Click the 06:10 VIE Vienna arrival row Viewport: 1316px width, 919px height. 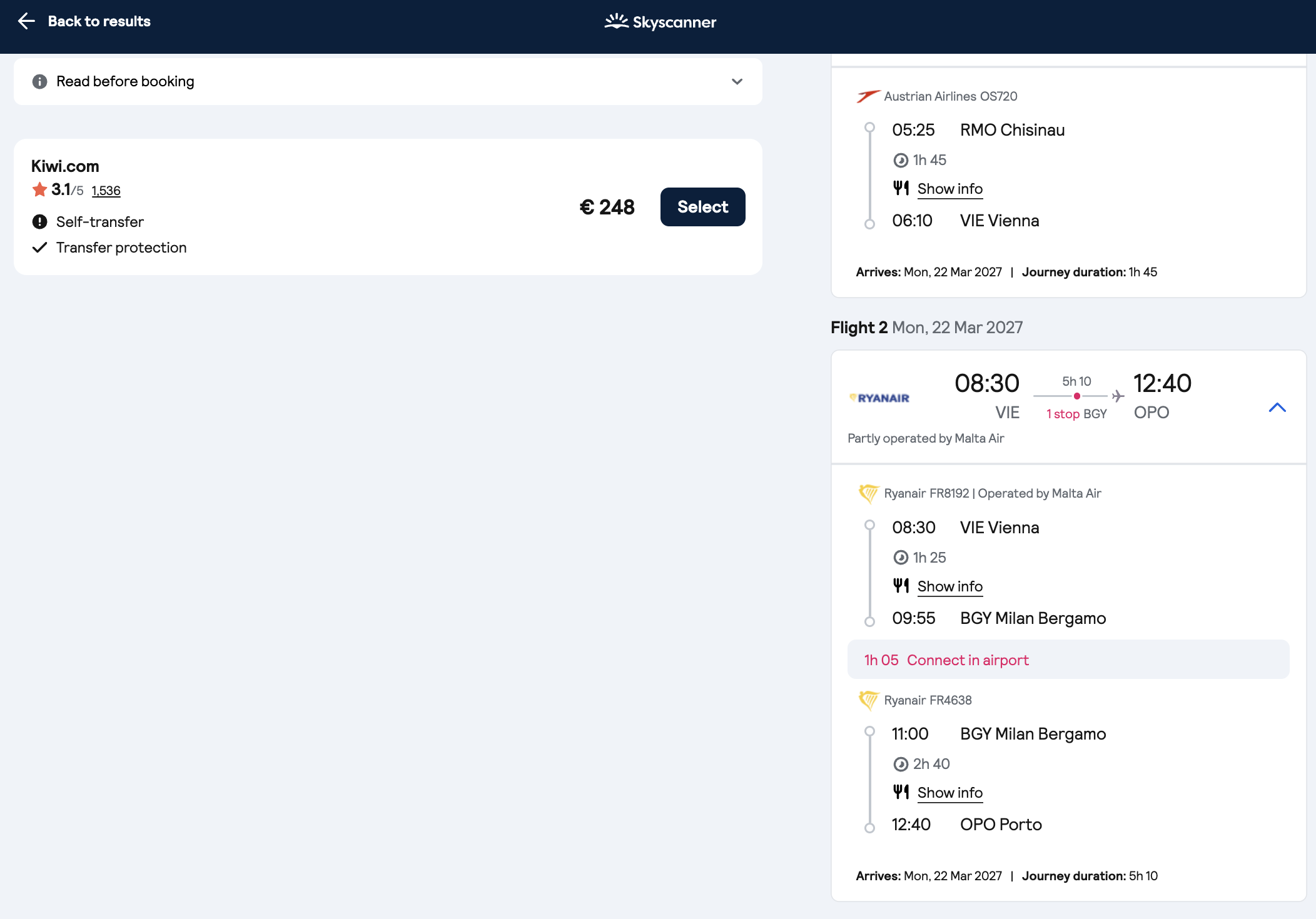[x=966, y=221]
